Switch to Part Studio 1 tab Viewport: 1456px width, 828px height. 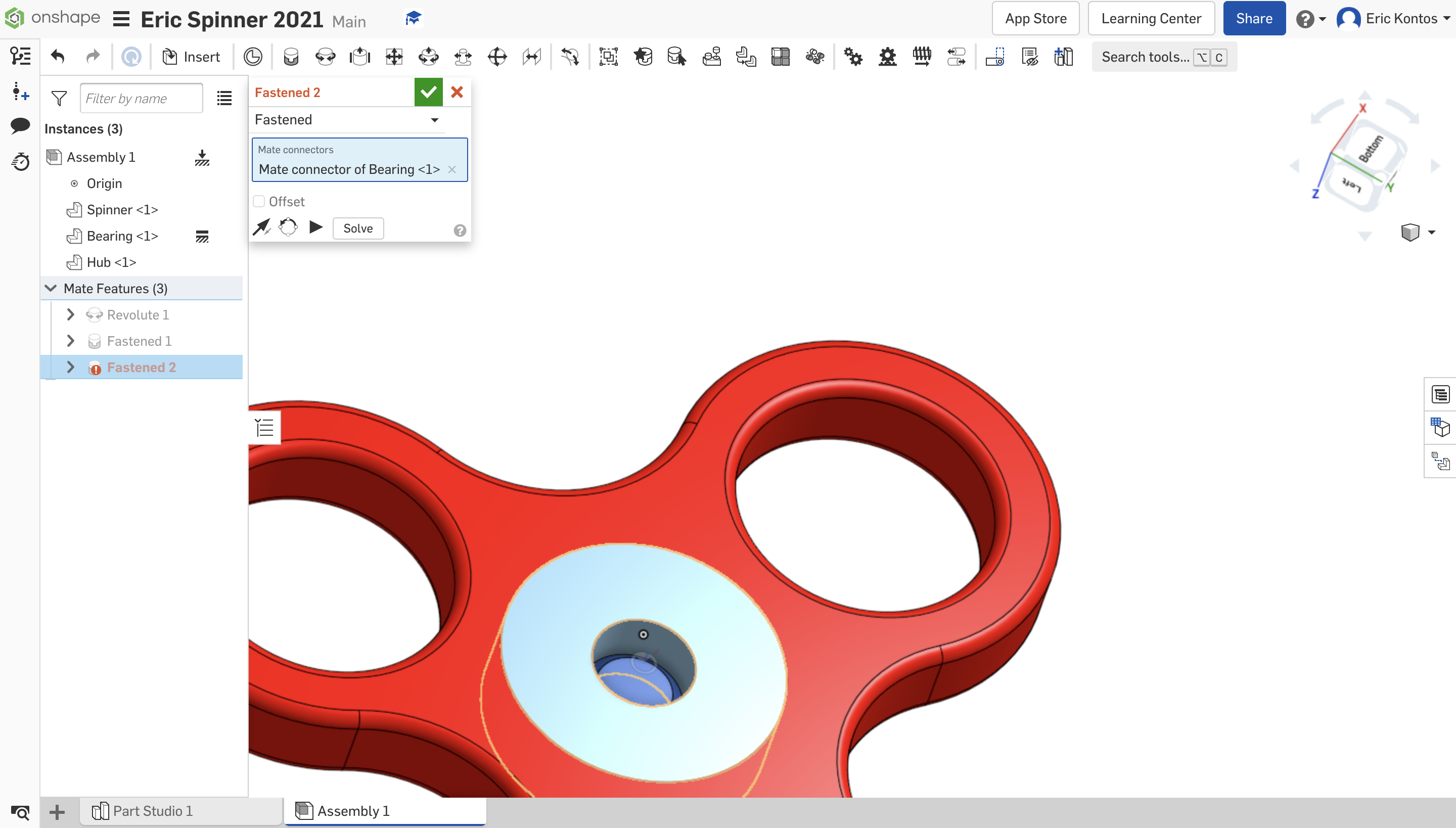[152, 811]
